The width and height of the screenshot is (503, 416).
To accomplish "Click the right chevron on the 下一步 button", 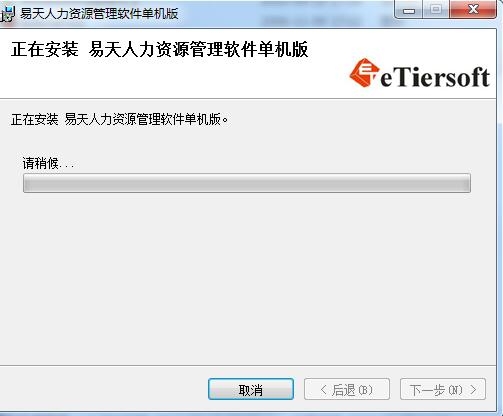I will [x=473, y=389].
